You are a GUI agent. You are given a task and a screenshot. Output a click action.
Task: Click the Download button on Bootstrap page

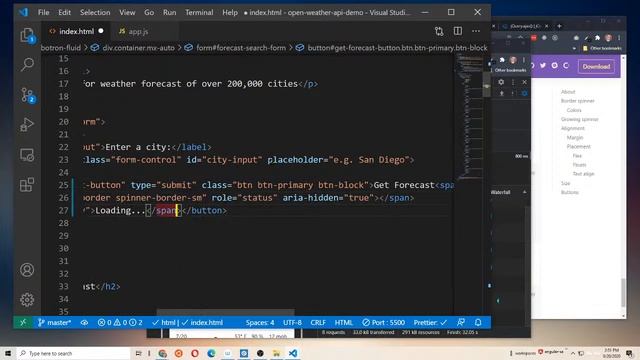coord(596,66)
